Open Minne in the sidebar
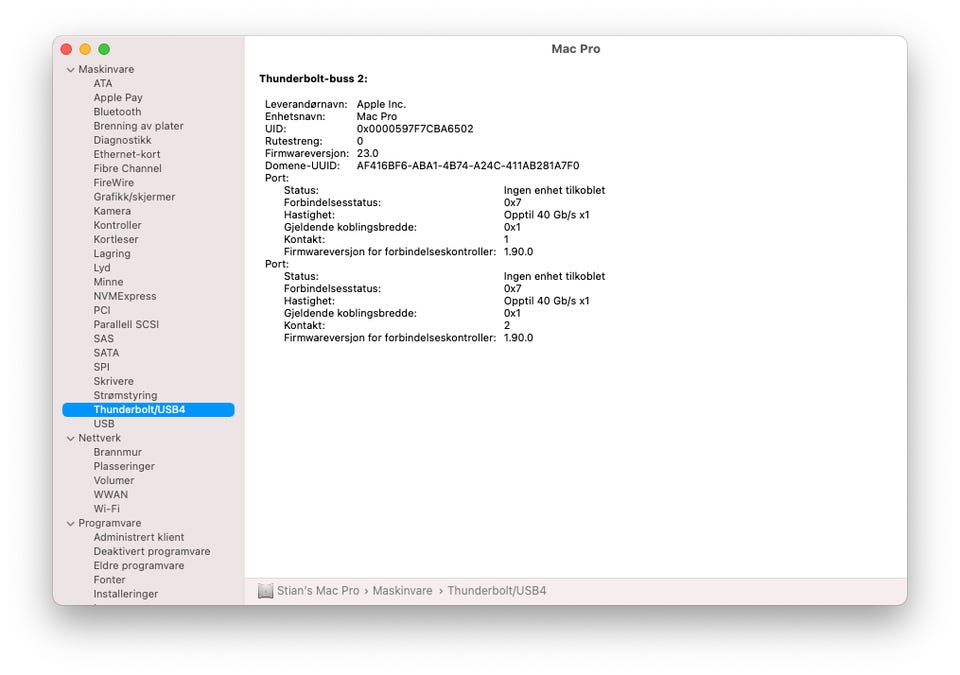Image resolution: width=960 pixels, height=675 pixels. [x=108, y=282]
